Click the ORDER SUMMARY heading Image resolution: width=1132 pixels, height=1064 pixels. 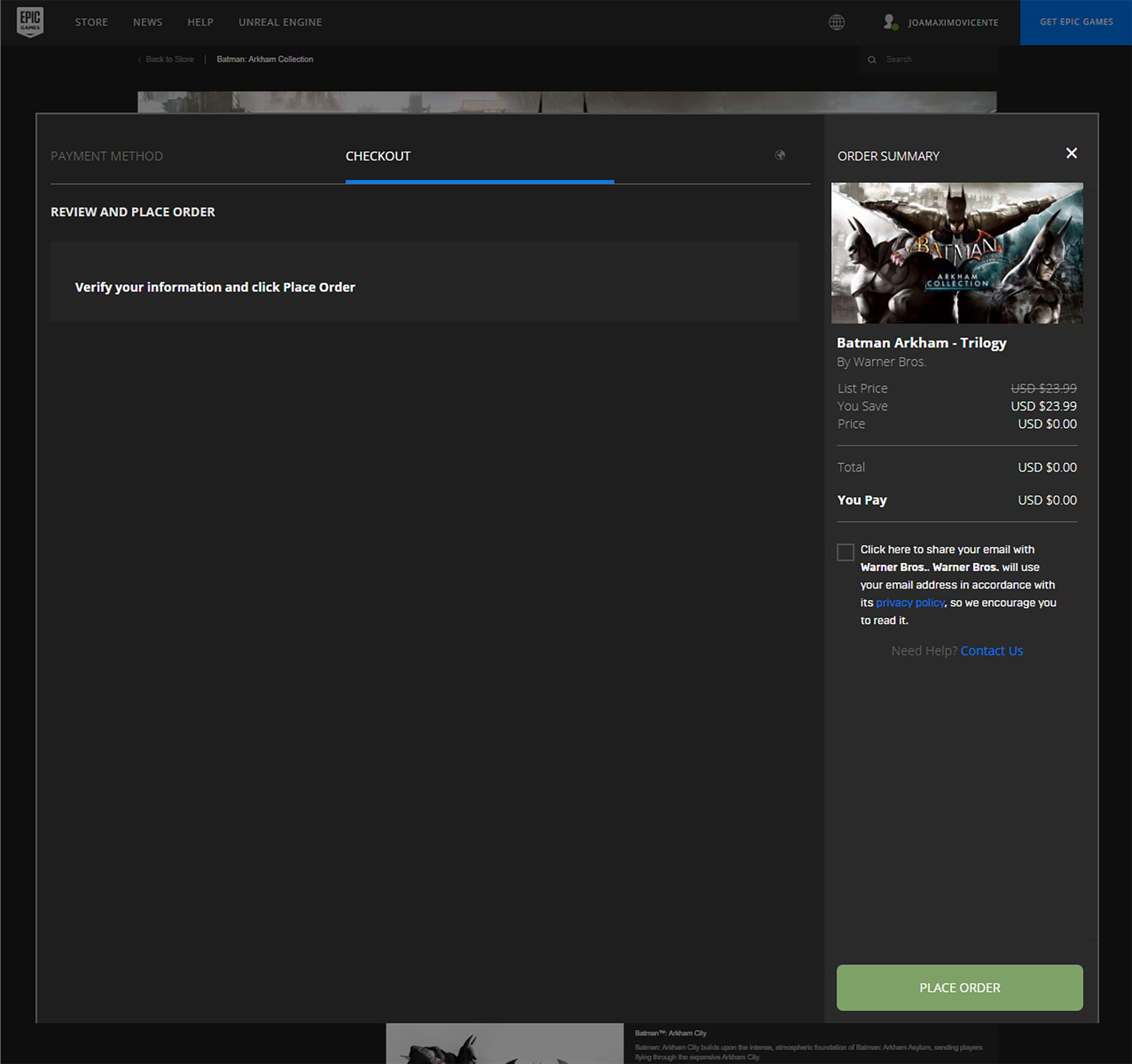[x=888, y=156]
